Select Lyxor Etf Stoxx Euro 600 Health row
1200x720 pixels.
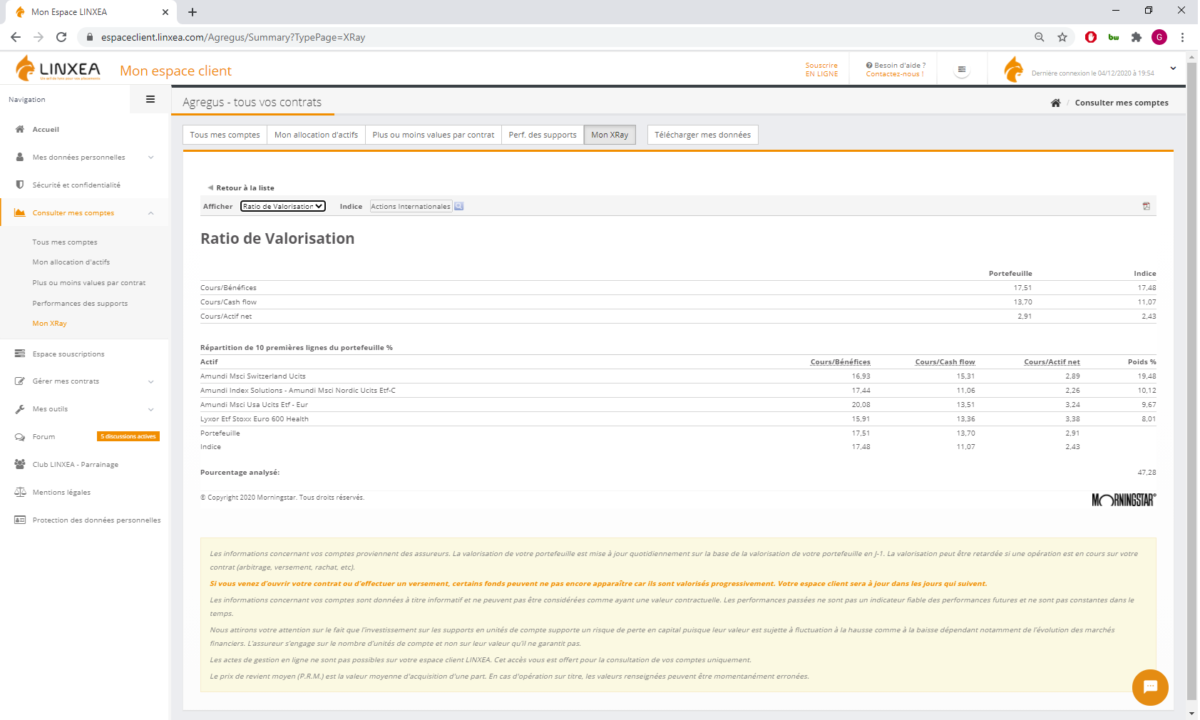click(x=678, y=419)
